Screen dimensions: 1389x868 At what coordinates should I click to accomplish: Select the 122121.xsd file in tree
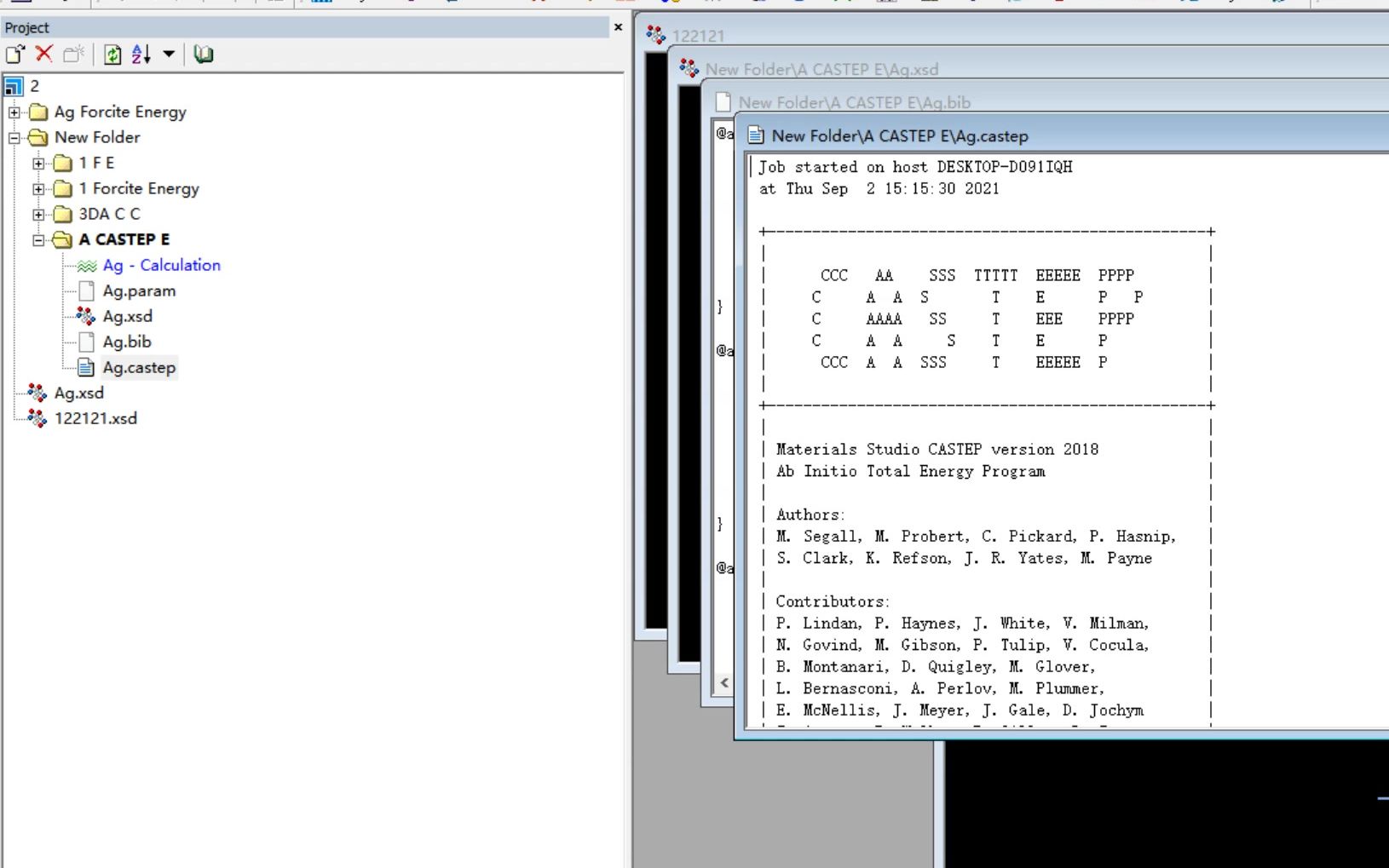[x=95, y=418]
